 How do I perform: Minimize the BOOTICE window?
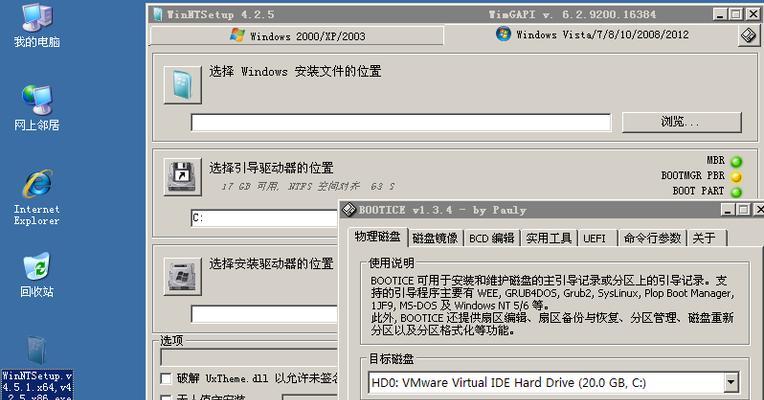(x=728, y=210)
